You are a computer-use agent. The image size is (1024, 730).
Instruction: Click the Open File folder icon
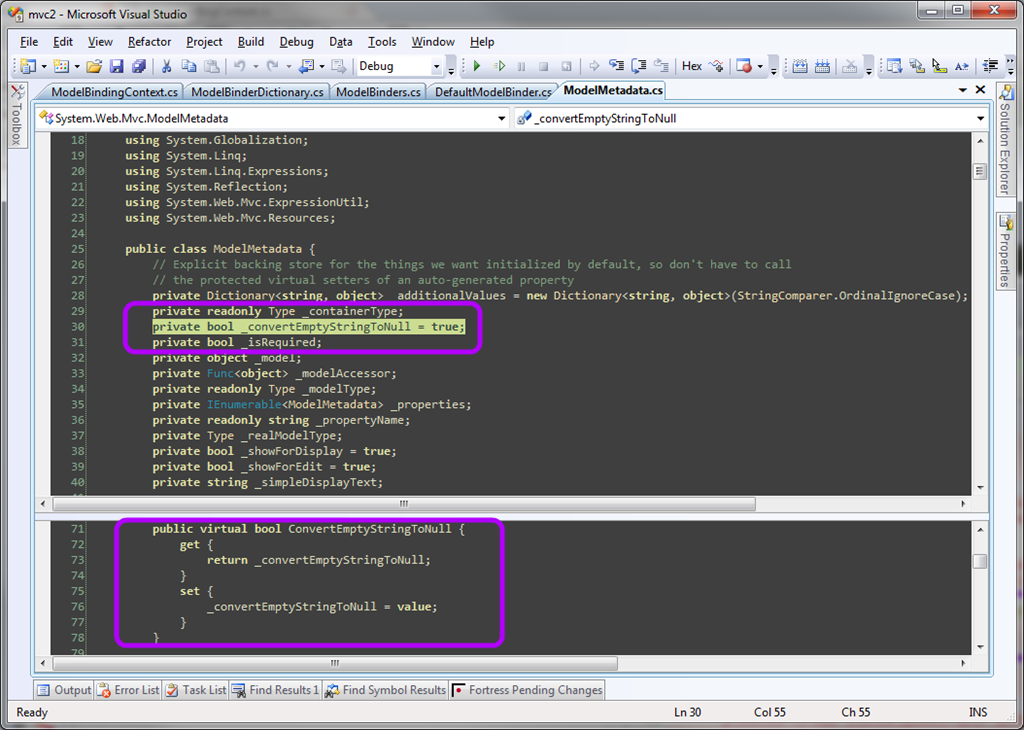click(94, 66)
